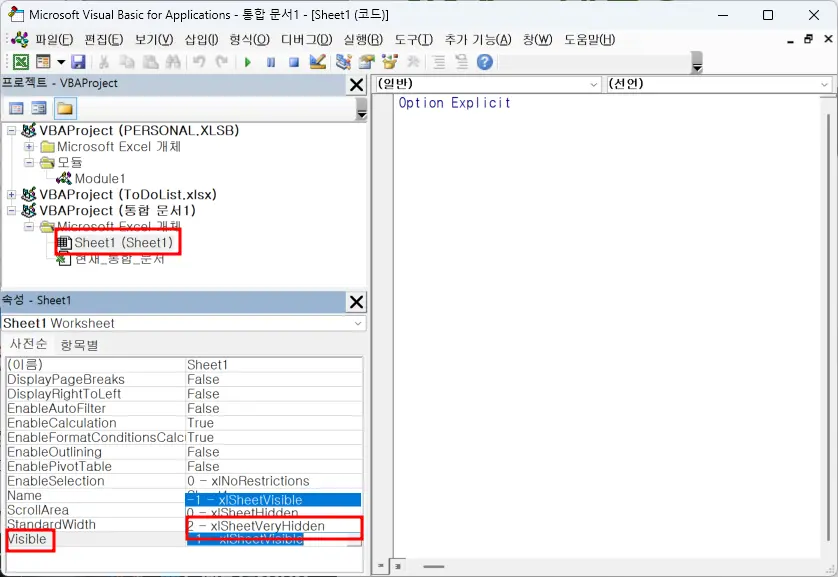
Task: Open Help with the blue question mark icon
Action: pyautogui.click(x=485, y=62)
